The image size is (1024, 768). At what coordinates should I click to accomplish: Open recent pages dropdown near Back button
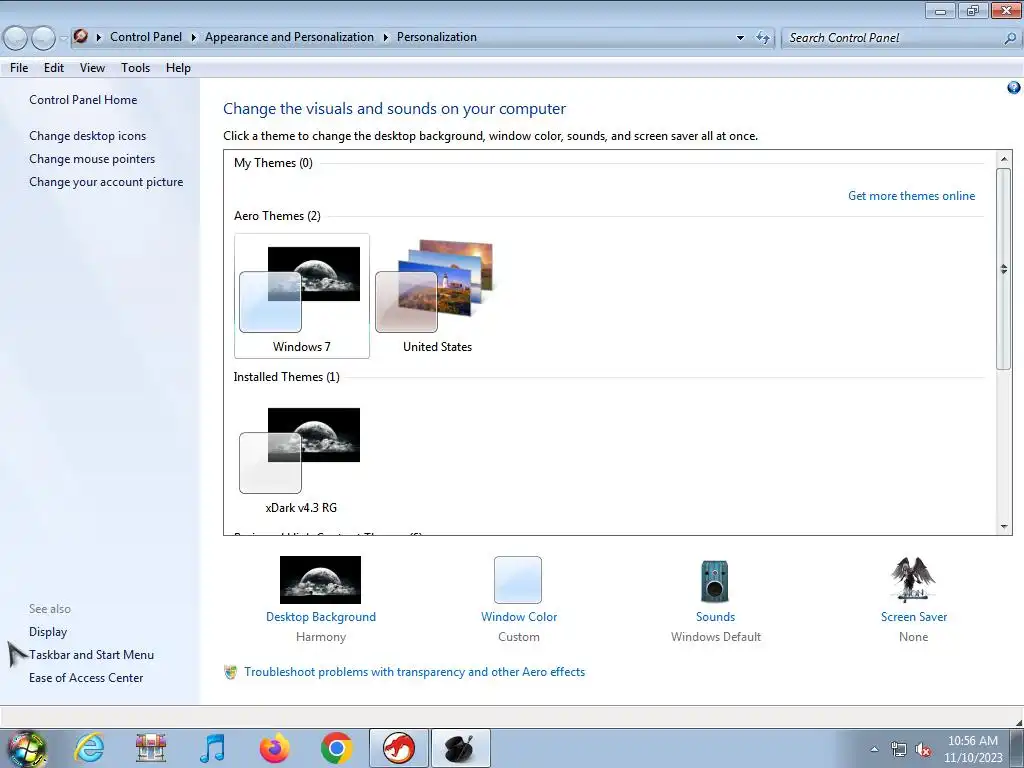[63, 39]
